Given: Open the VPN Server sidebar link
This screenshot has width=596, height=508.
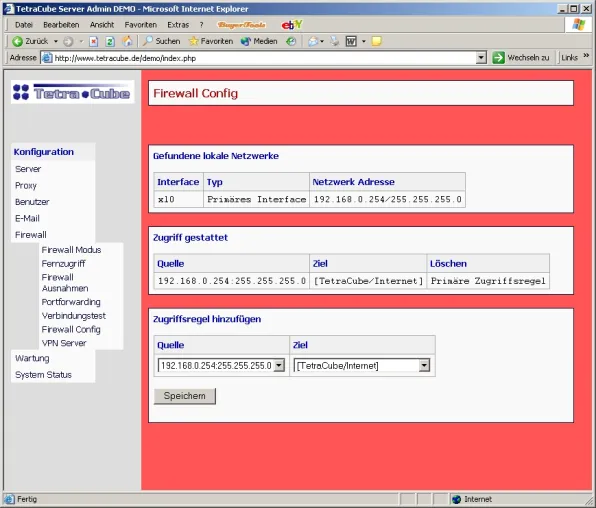Looking at the screenshot, I should coord(64,343).
